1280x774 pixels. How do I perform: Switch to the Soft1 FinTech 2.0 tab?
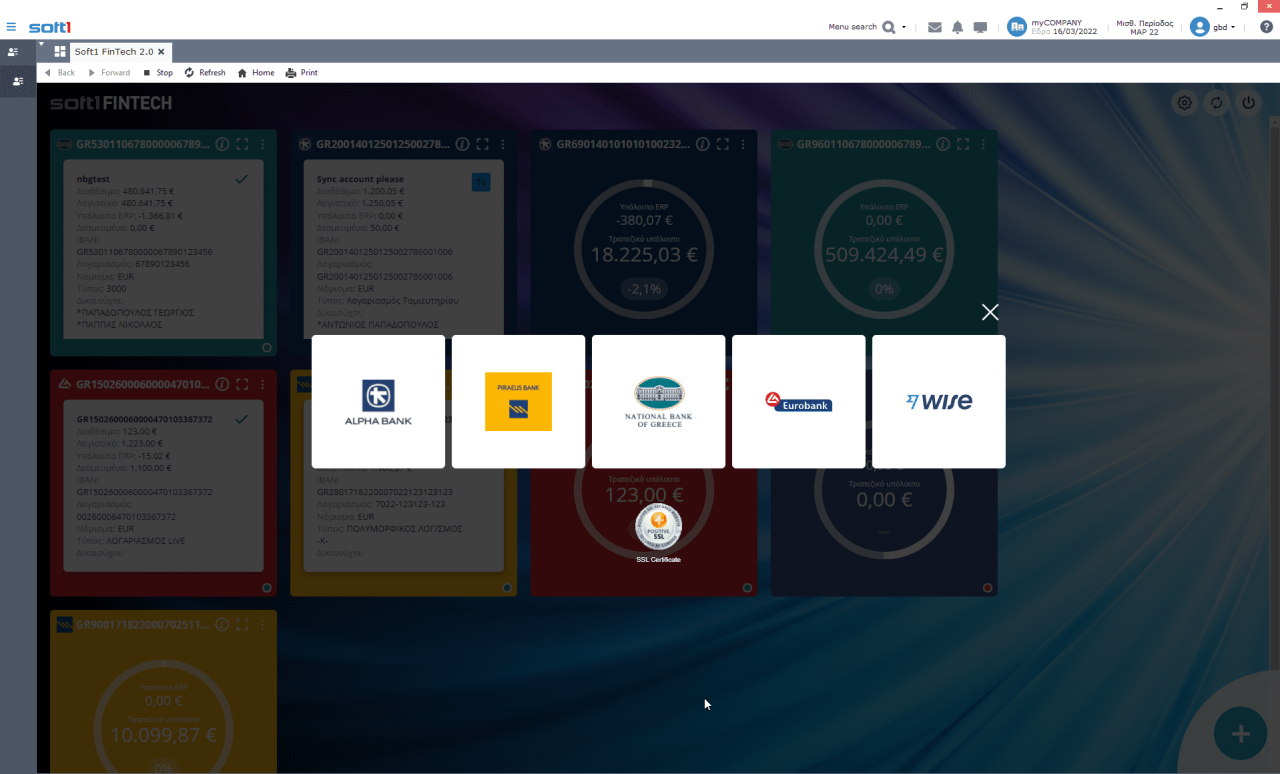(x=113, y=51)
